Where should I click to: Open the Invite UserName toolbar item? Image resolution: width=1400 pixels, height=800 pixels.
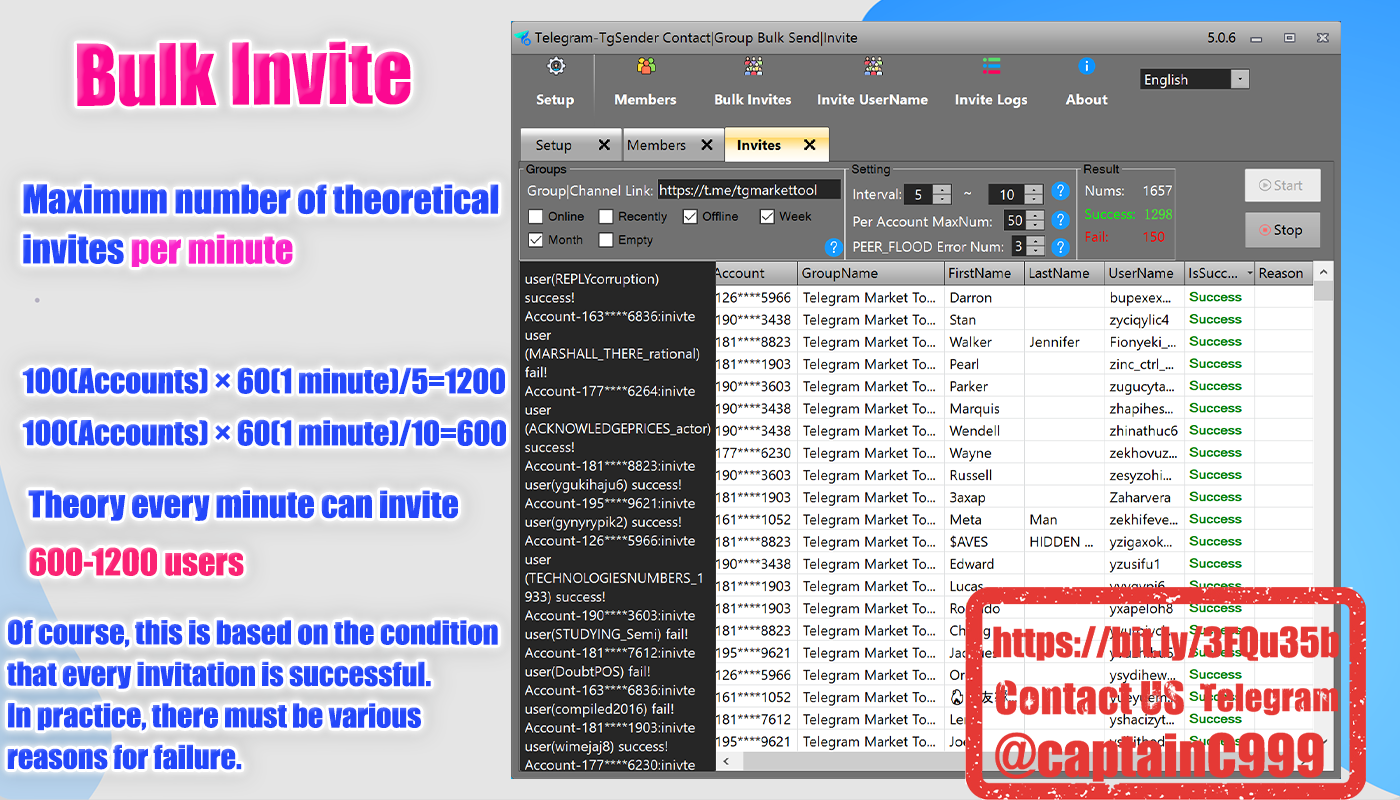click(x=872, y=82)
